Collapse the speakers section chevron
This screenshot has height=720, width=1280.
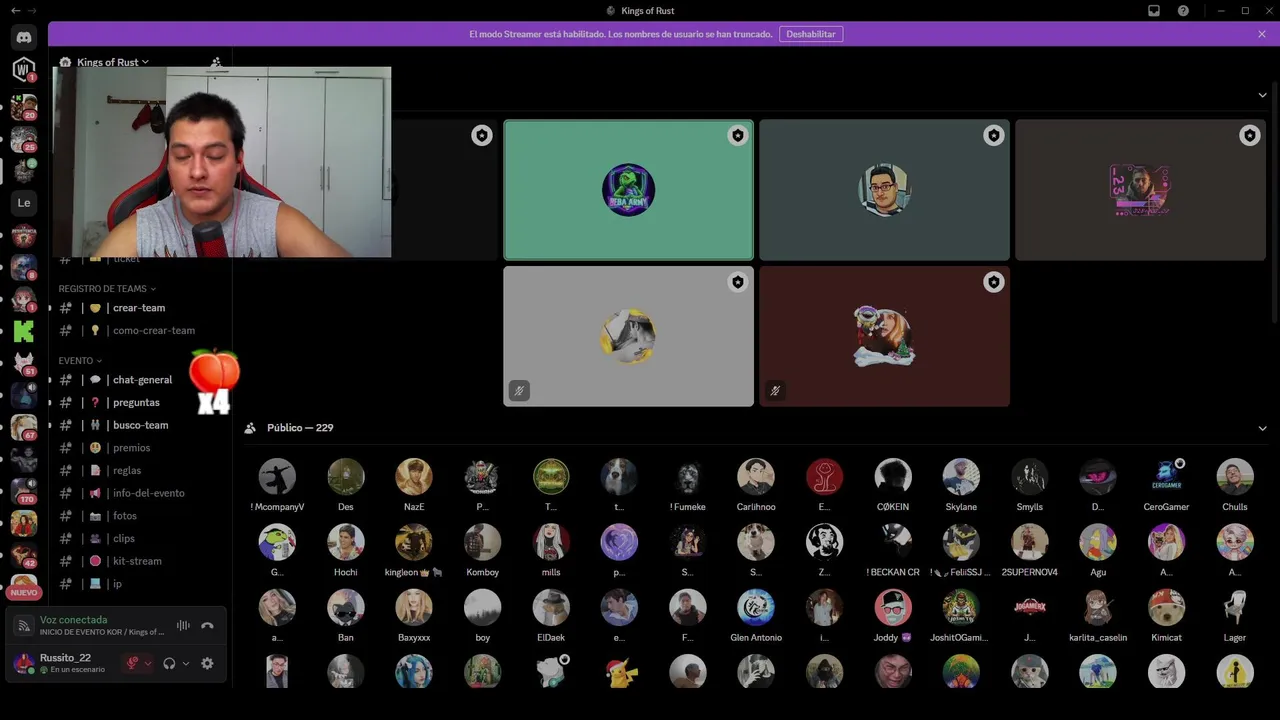[x=1262, y=95]
